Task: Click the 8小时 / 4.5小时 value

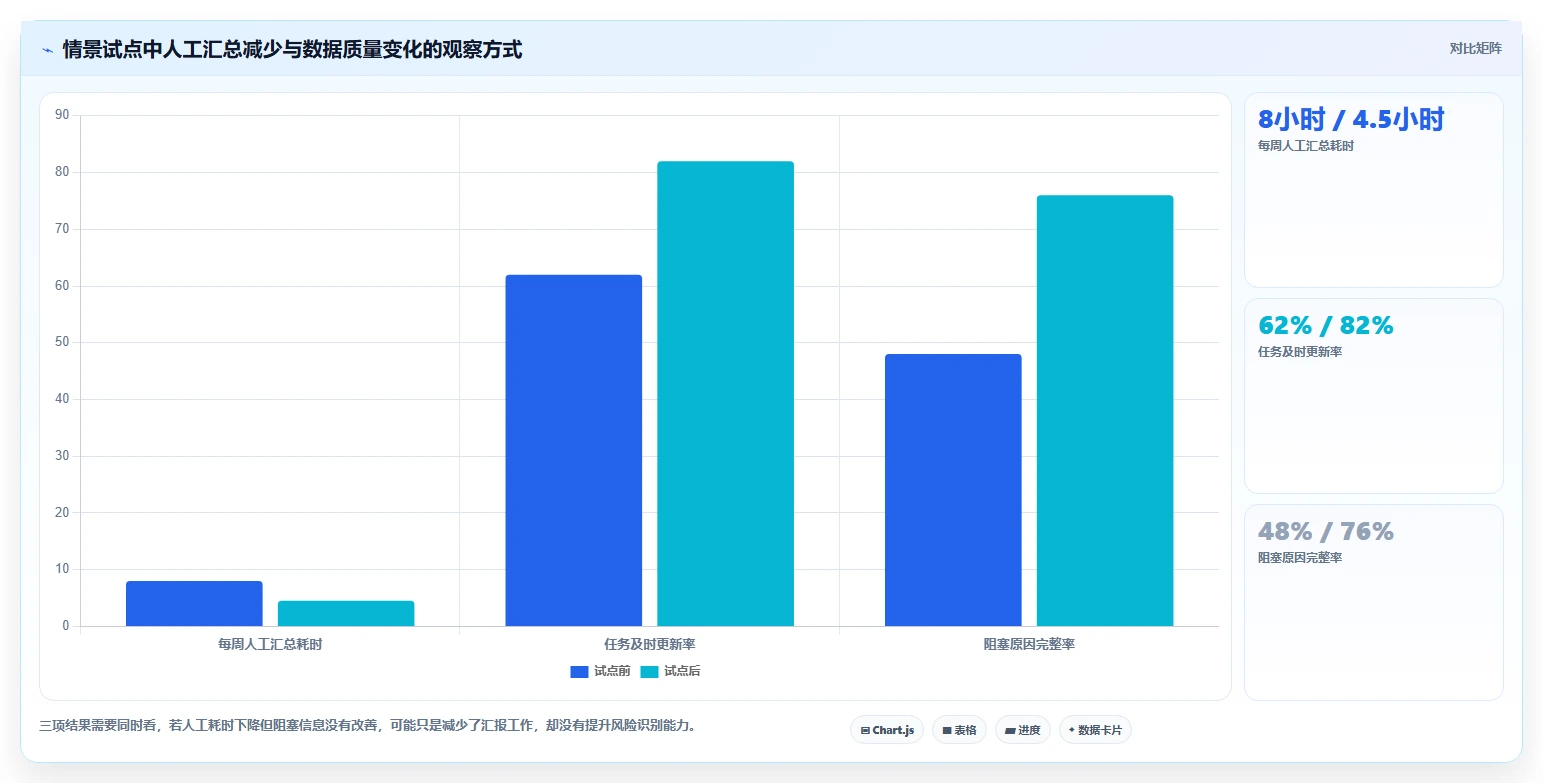Action: [x=1351, y=119]
